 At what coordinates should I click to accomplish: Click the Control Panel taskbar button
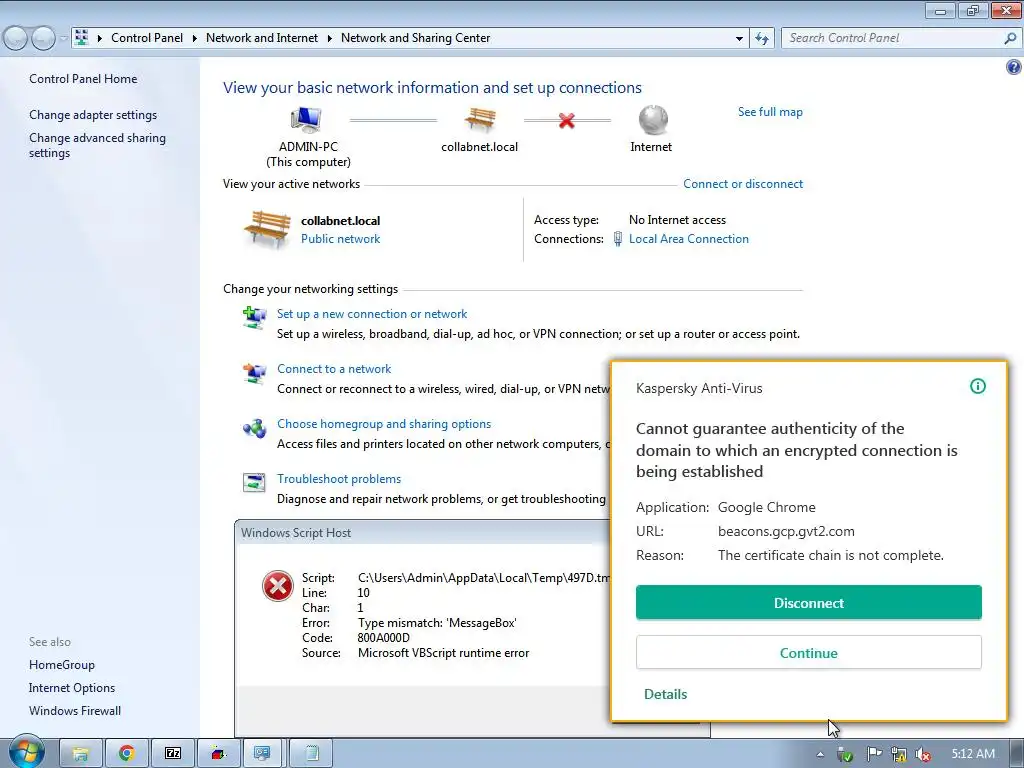pyautogui.click(x=263, y=754)
